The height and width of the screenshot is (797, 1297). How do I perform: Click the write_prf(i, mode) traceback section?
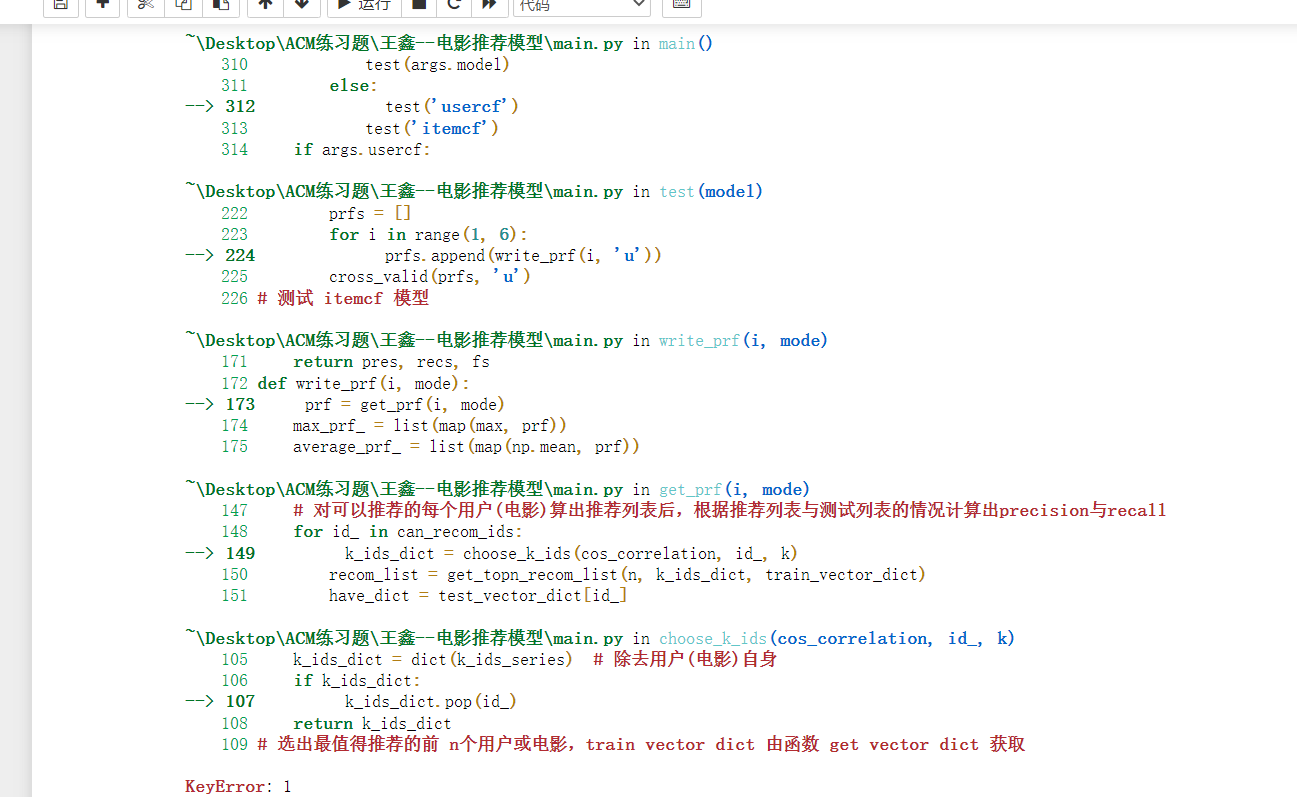[506, 340]
